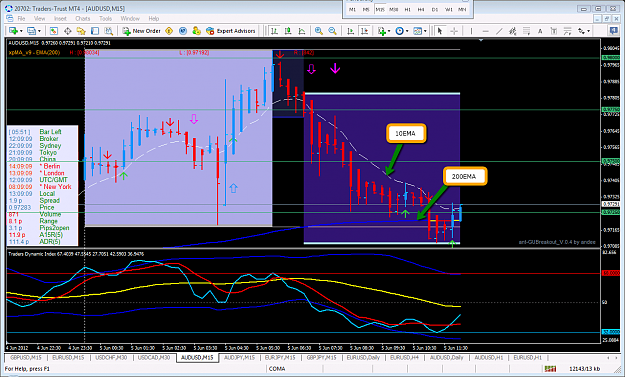The width and height of the screenshot is (625, 377).
Task: Click the blue globe toolbar icon
Action: coord(183,31)
